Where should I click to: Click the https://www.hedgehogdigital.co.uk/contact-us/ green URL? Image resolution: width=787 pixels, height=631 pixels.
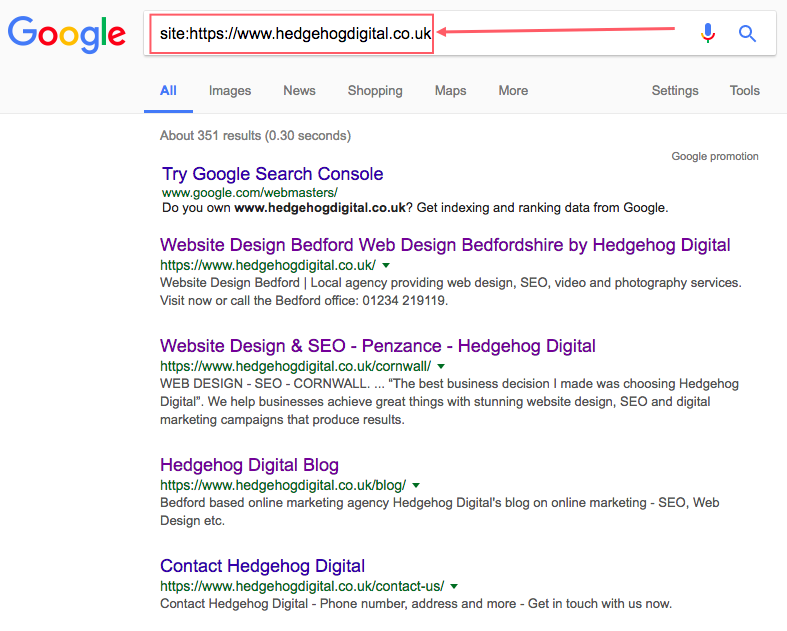tap(302, 586)
